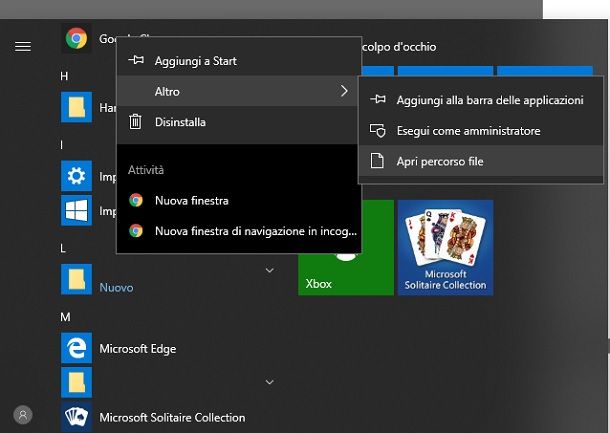Open the hamburger menu at top left
Image resolution: width=610 pixels, height=433 pixels.
22,46
